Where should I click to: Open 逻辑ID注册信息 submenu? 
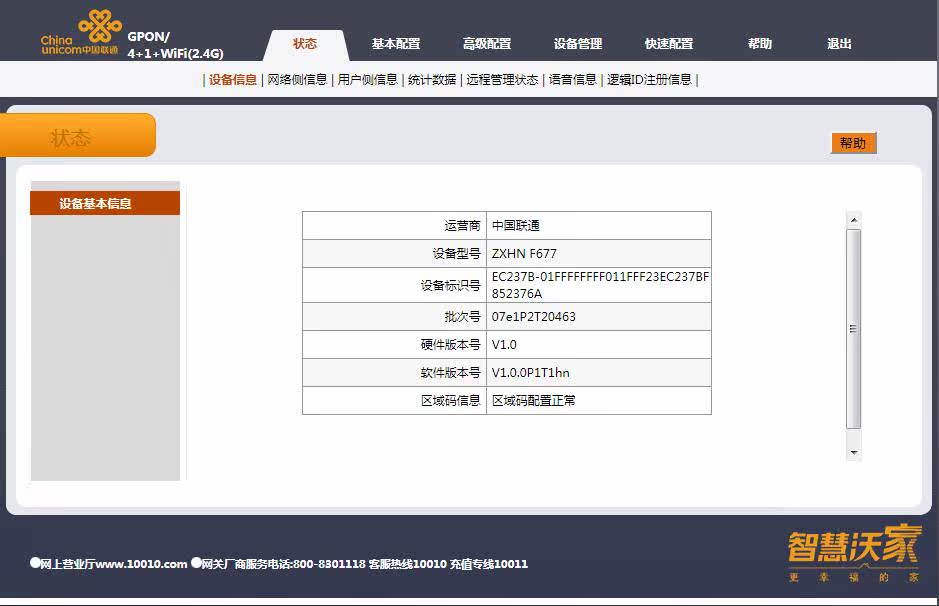click(649, 80)
